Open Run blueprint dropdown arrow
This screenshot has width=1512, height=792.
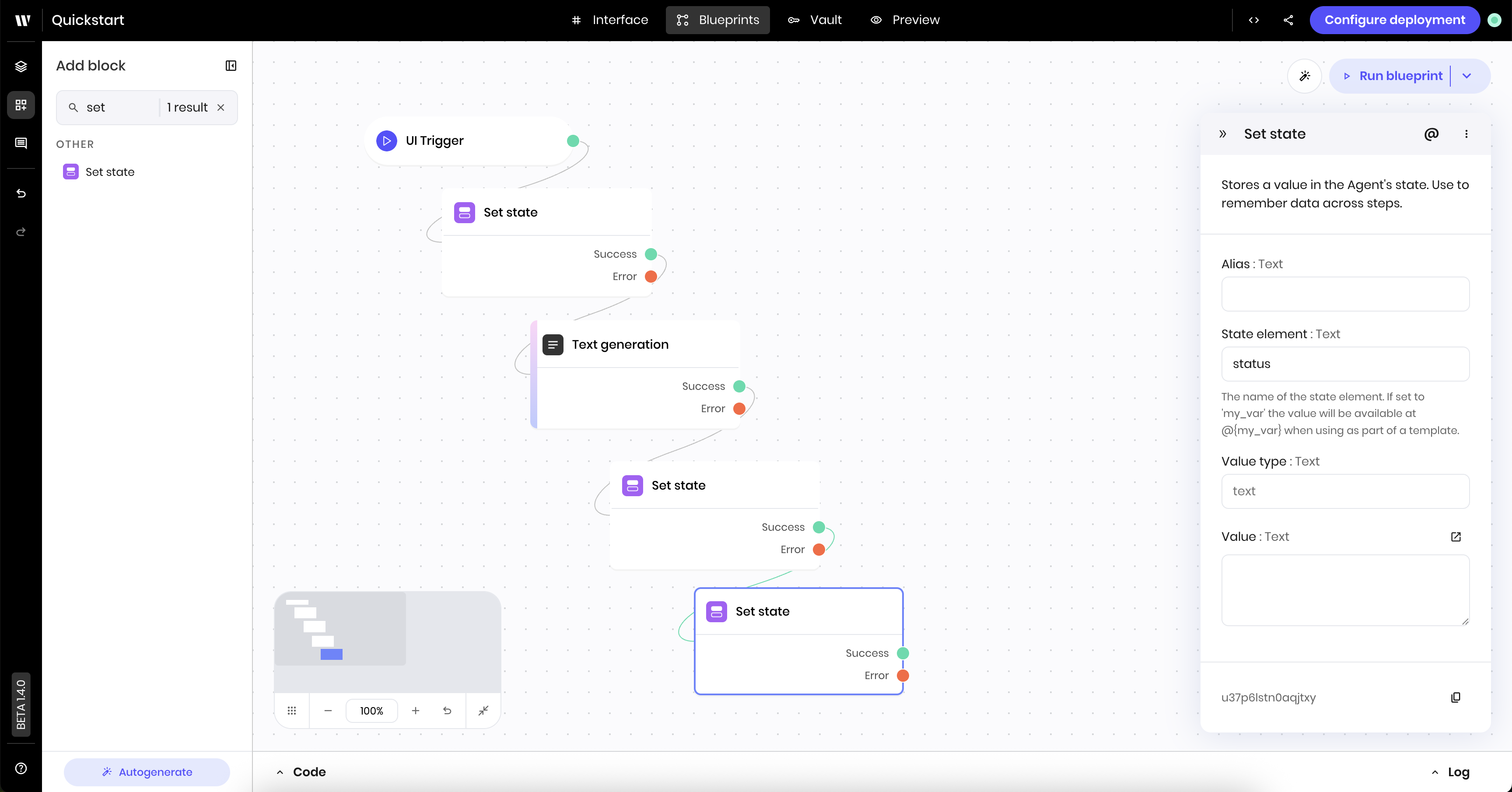tap(1467, 76)
